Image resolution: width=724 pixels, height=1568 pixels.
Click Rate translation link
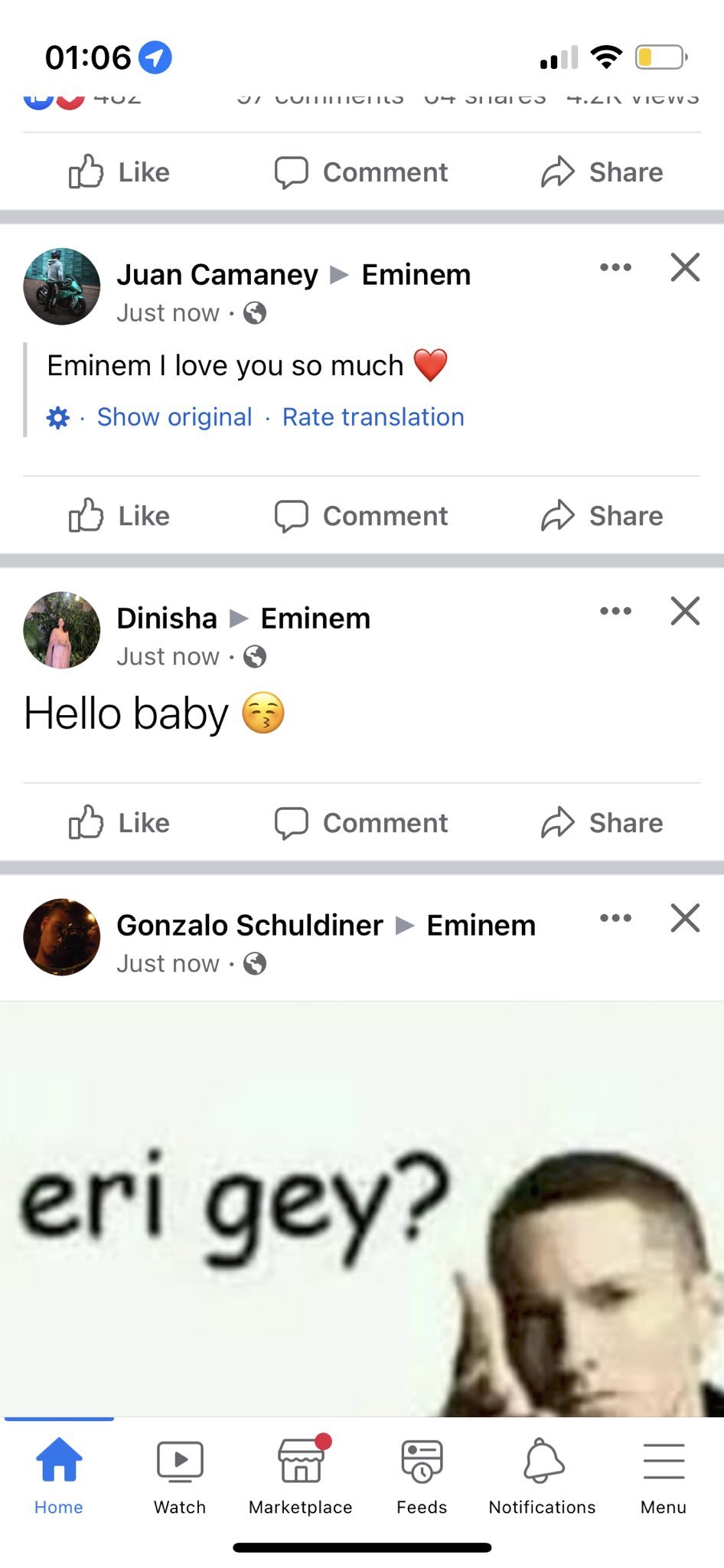click(x=373, y=417)
